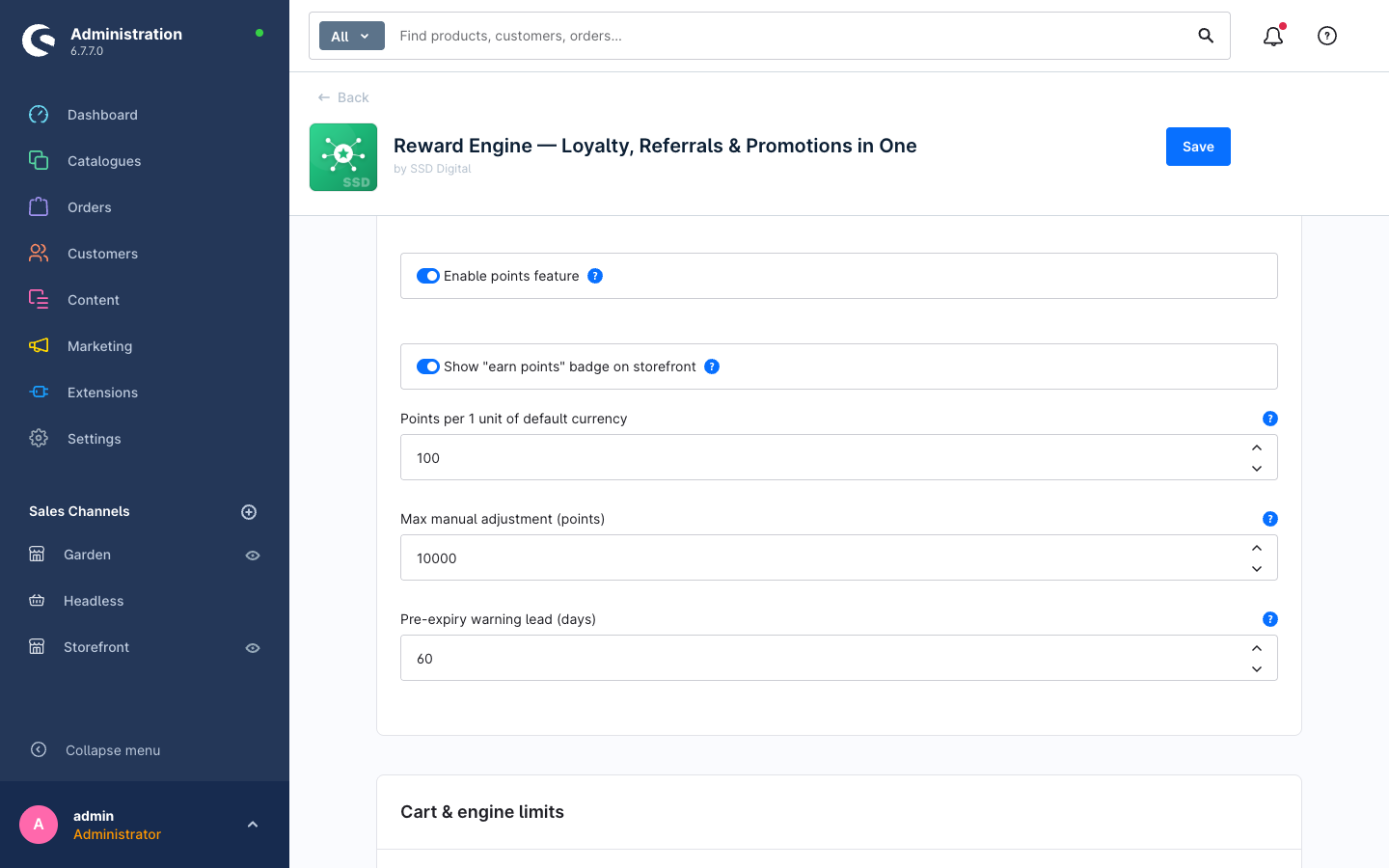1389x868 pixels.
Task: Open Marketing menu item
Action: (99, 346)
